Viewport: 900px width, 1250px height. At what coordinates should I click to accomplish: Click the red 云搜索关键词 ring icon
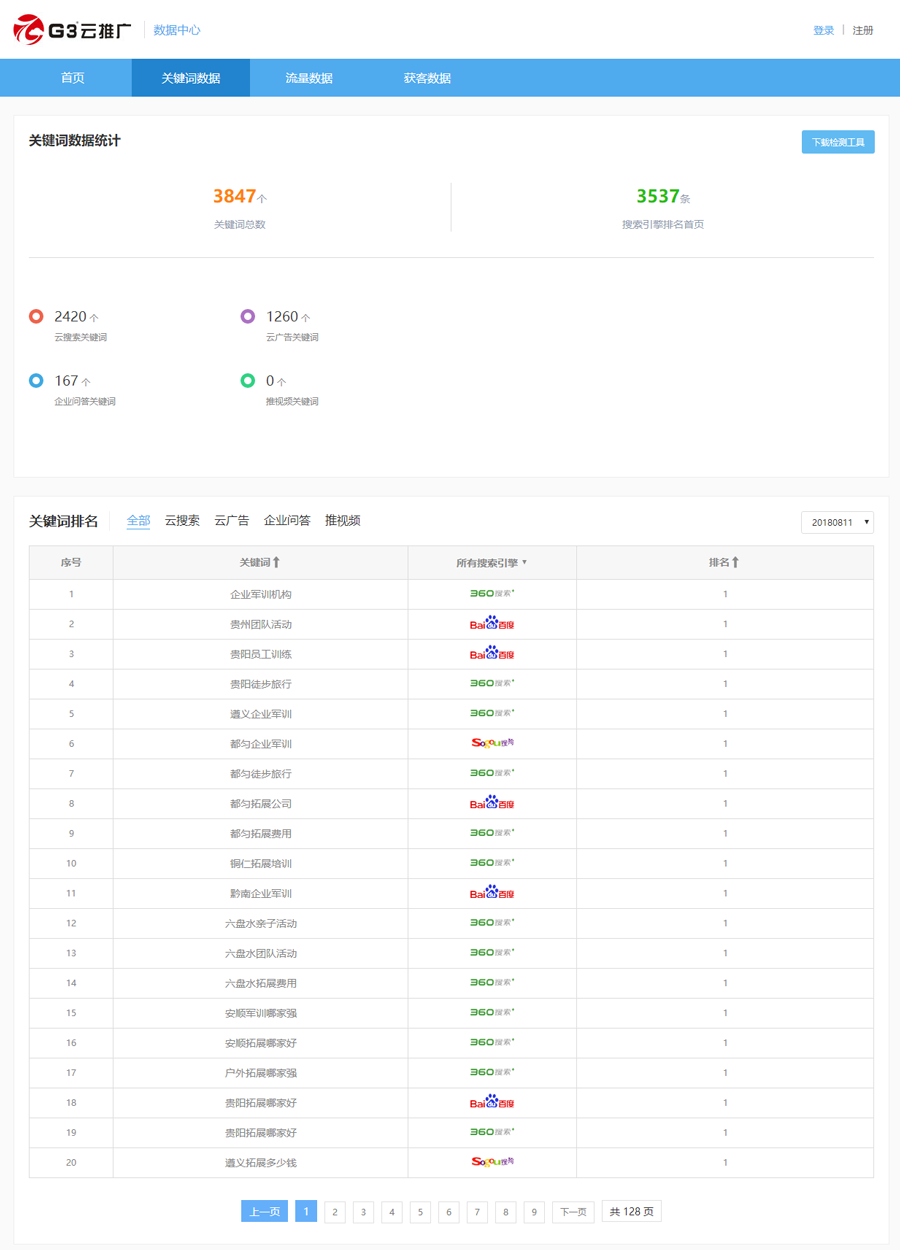[x=36, y=316]
